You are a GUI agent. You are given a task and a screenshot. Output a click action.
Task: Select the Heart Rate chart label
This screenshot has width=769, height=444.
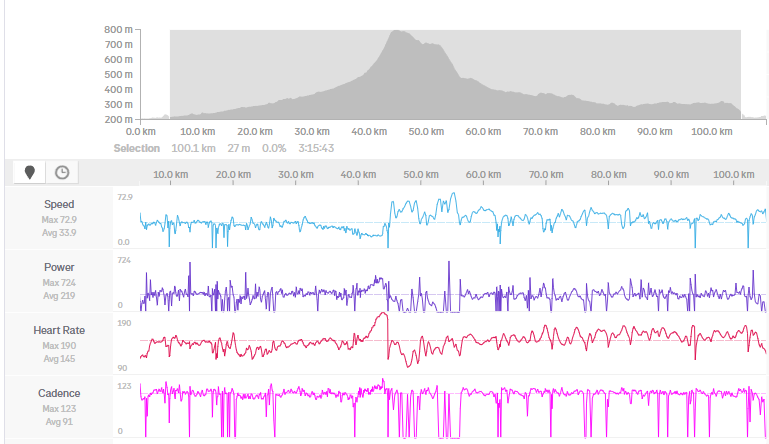pyautogui.click(x=59, y=330)
